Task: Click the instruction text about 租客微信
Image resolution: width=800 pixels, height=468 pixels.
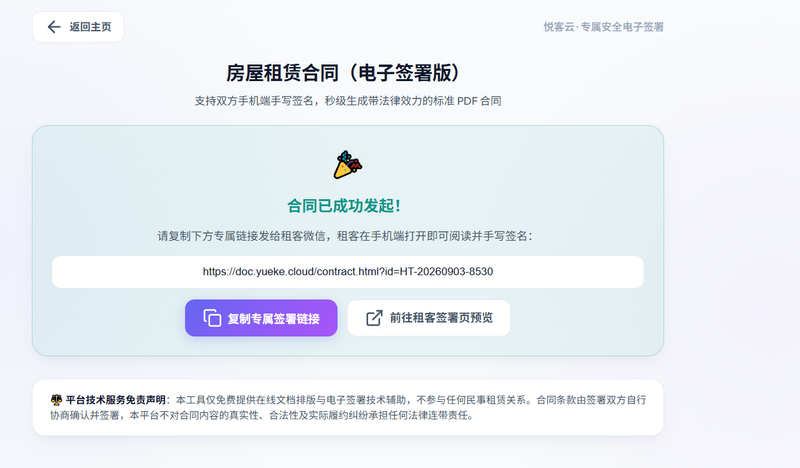Action: (344, 236)
